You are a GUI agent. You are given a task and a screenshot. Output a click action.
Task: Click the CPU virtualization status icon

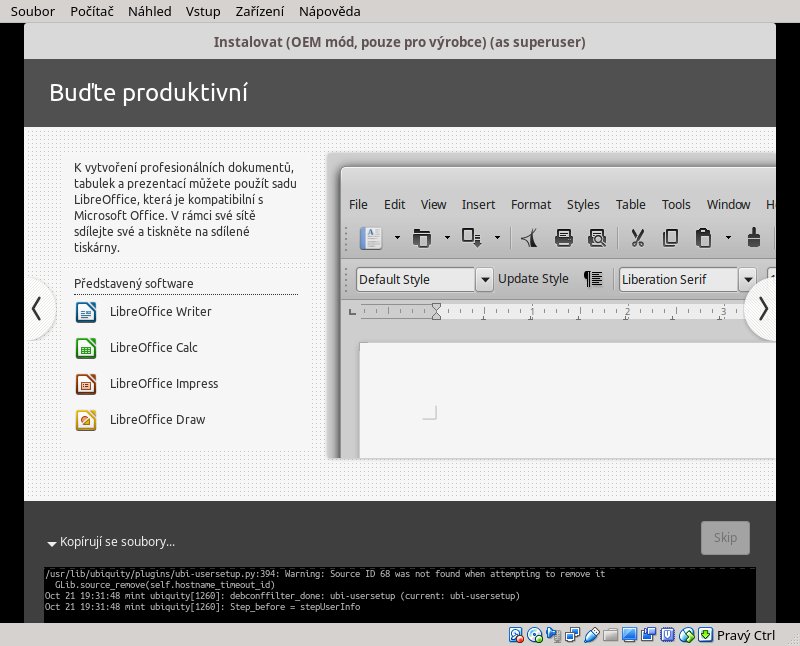pyautogui.click(x=667, y=635)
